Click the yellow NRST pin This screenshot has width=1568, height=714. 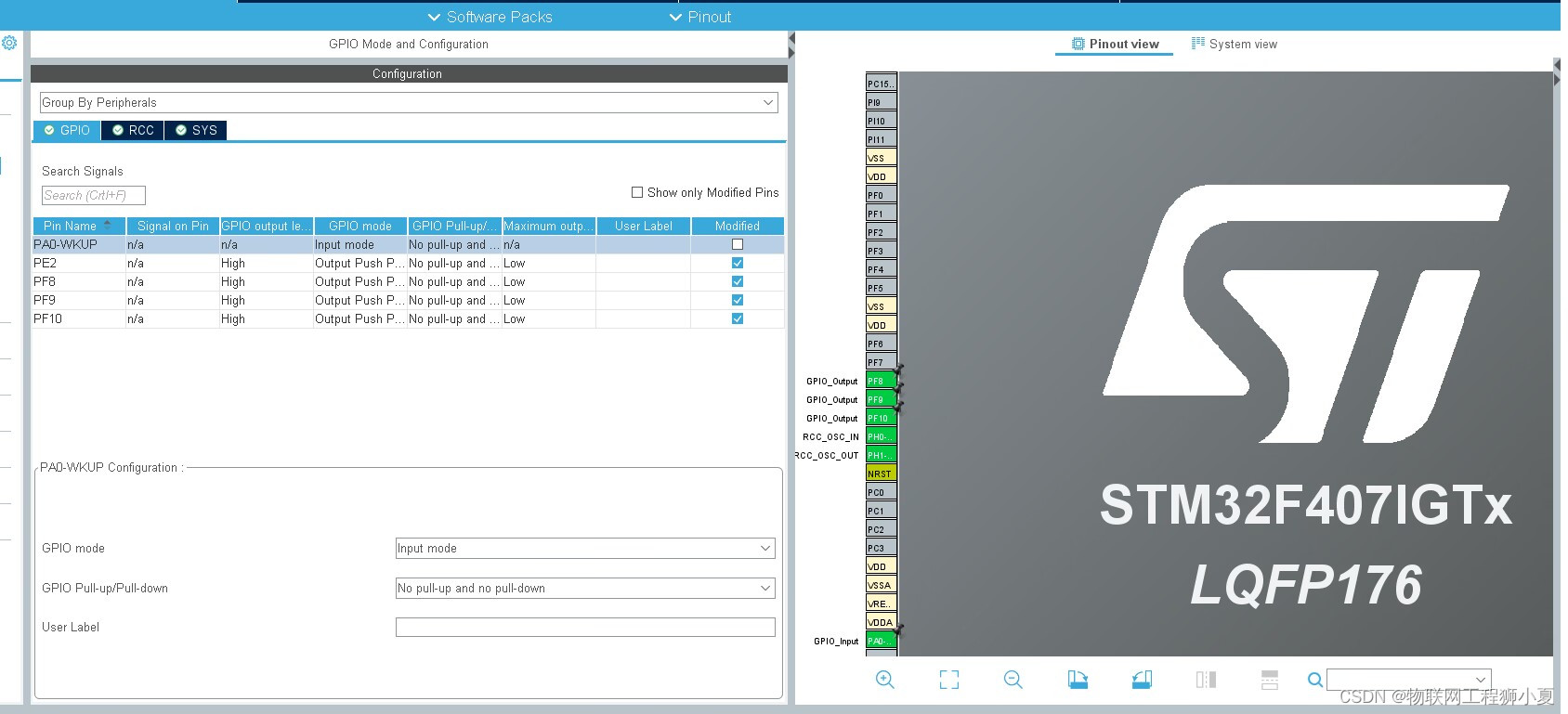[x=881, y=474]
